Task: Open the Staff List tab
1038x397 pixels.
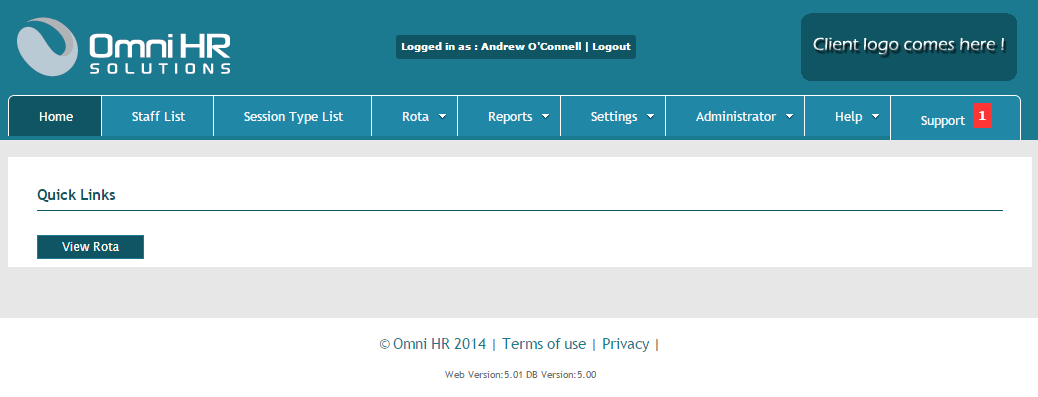Action: tap(158, 116)
